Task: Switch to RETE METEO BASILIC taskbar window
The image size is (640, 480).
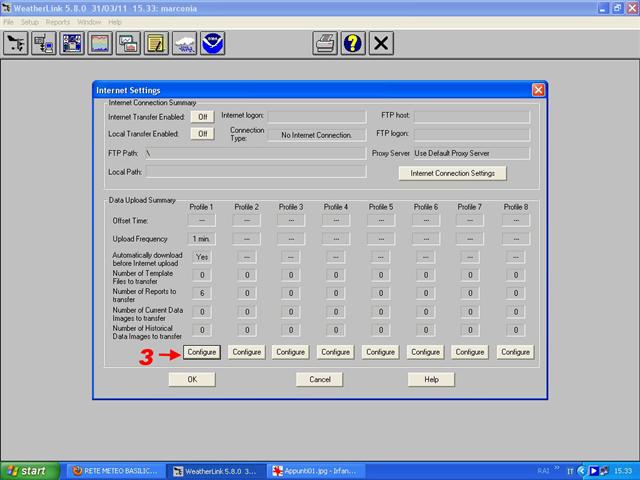Action: click(116, 471)
